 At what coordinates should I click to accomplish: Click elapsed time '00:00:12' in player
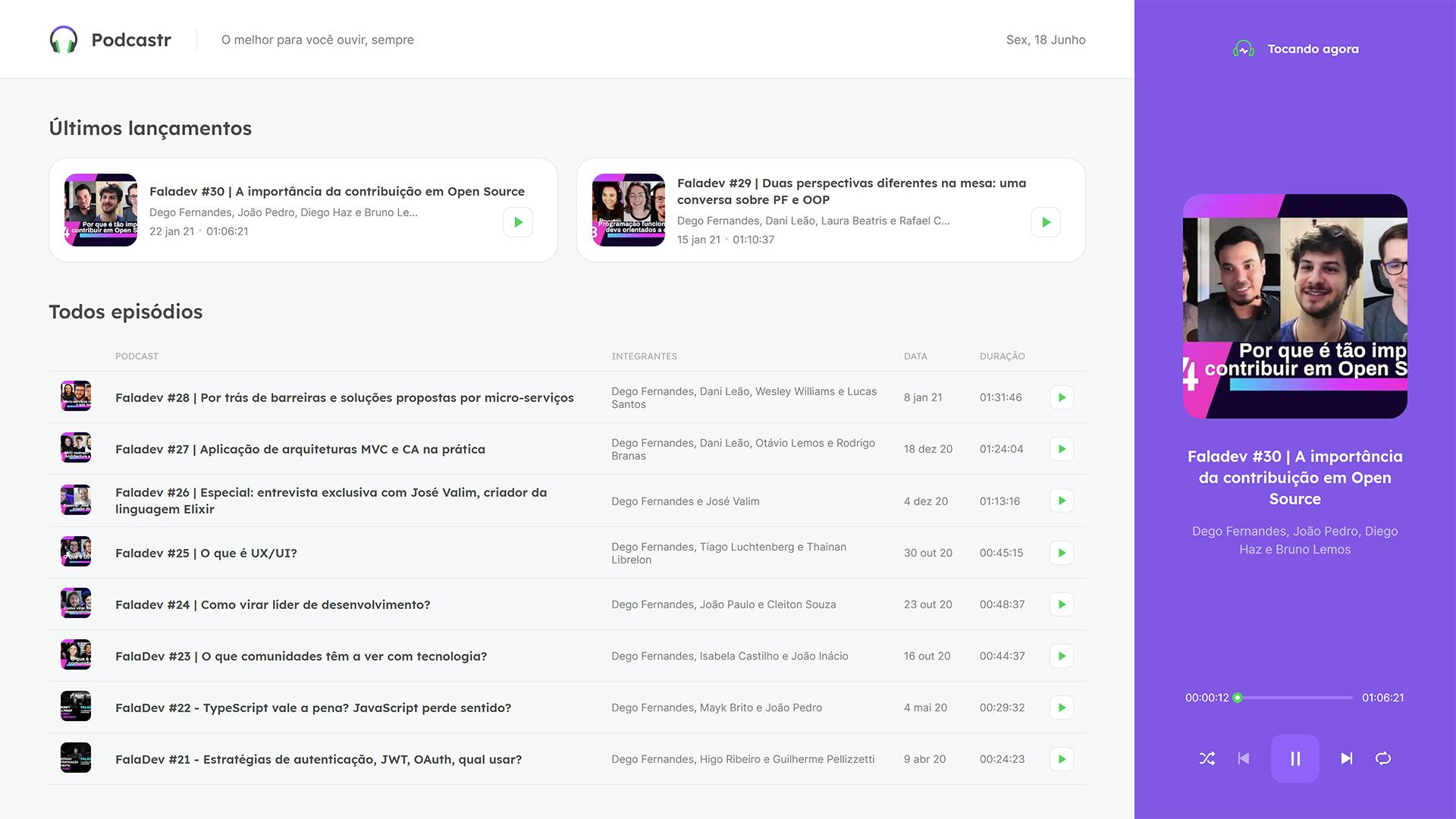tap(1207, 698)
